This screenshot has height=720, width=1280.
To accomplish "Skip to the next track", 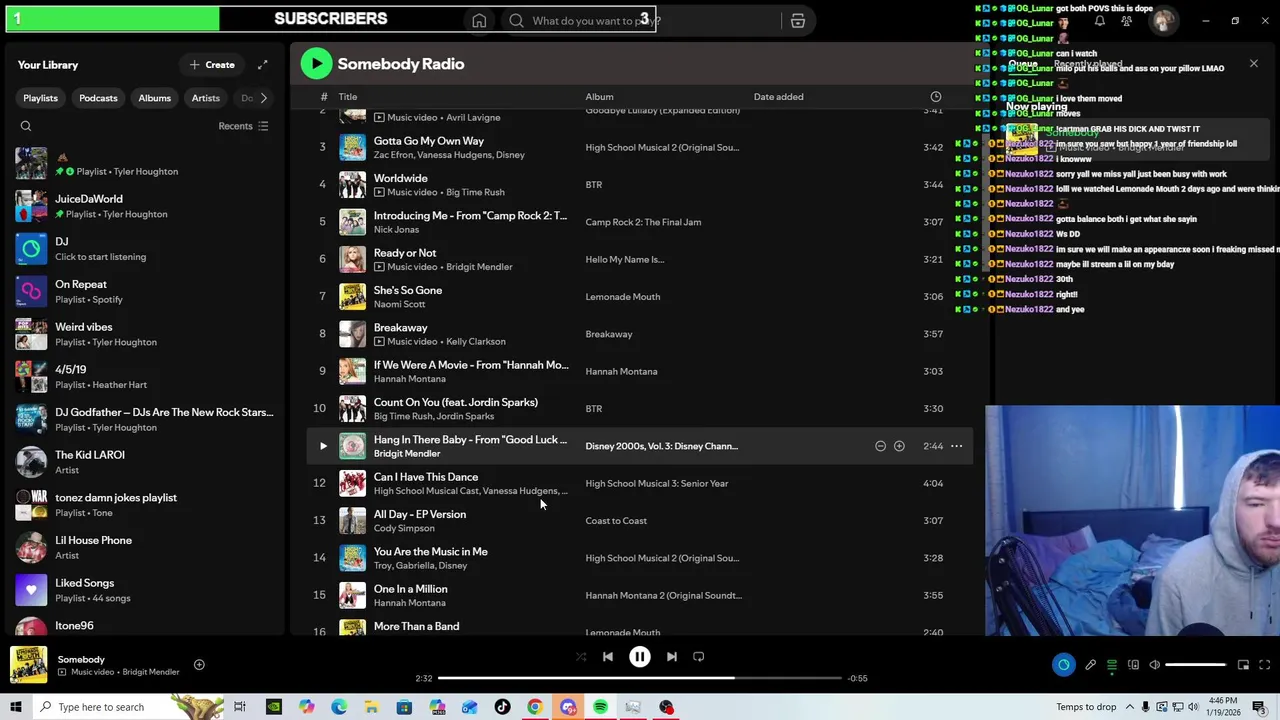I will coord(672,657).
